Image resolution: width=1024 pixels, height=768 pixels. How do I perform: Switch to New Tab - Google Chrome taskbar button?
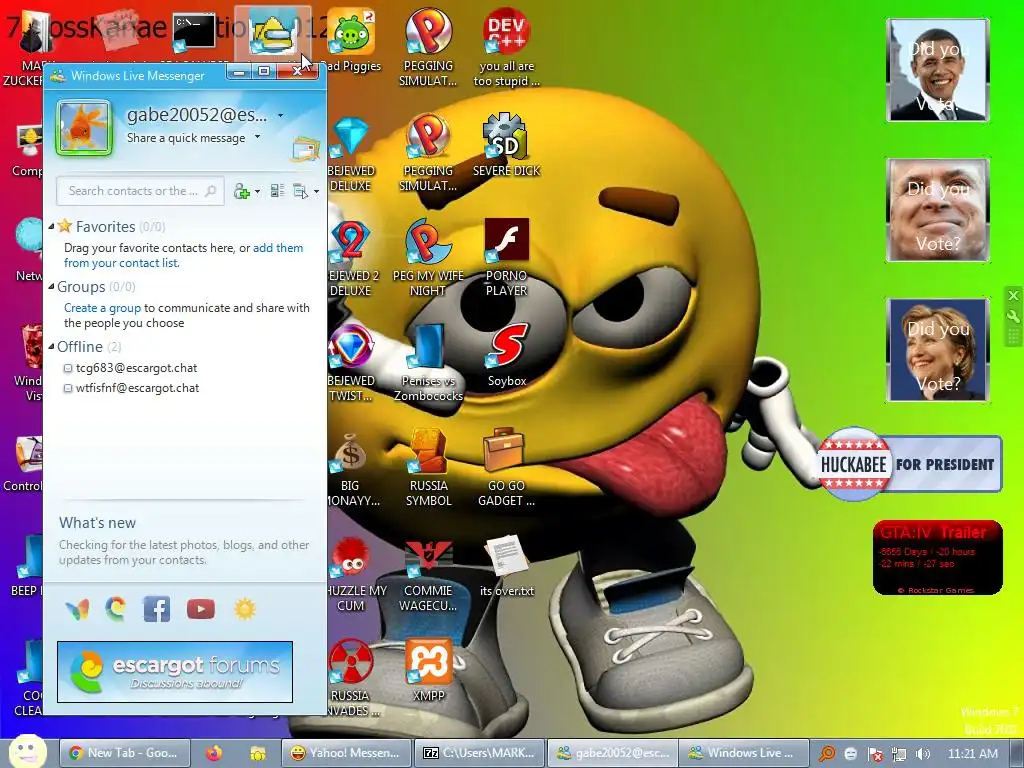(125, 753)
